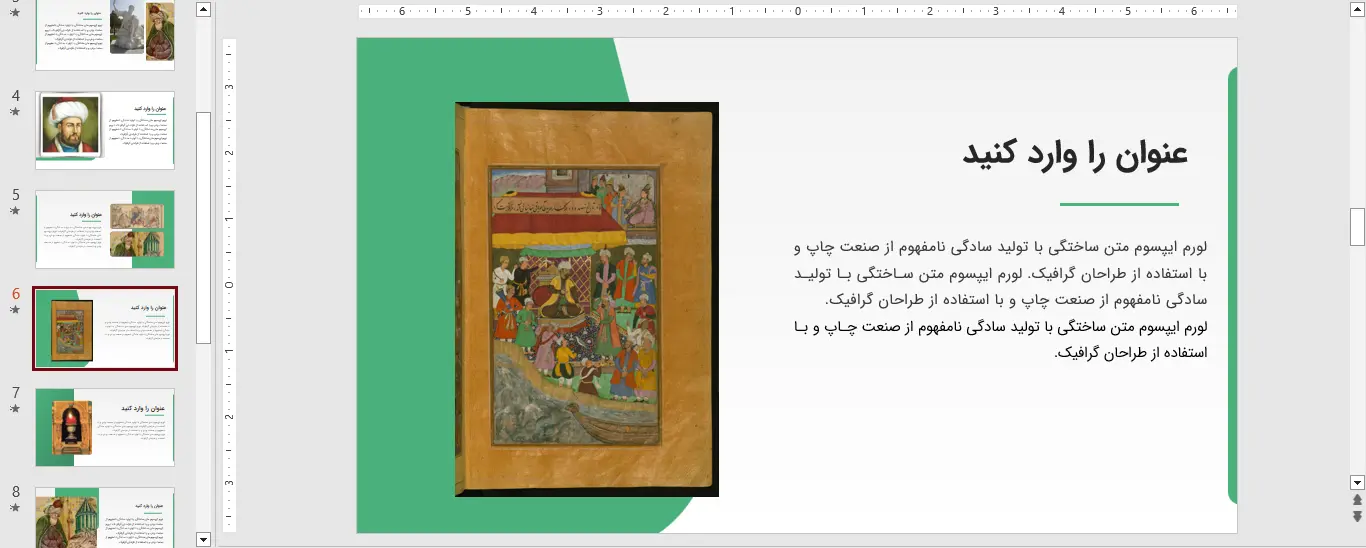Click the slide panel scrollbar thumb
The height and width of the screenshot is (548, 1366).
pyautogui.click(x=204, y=228)
